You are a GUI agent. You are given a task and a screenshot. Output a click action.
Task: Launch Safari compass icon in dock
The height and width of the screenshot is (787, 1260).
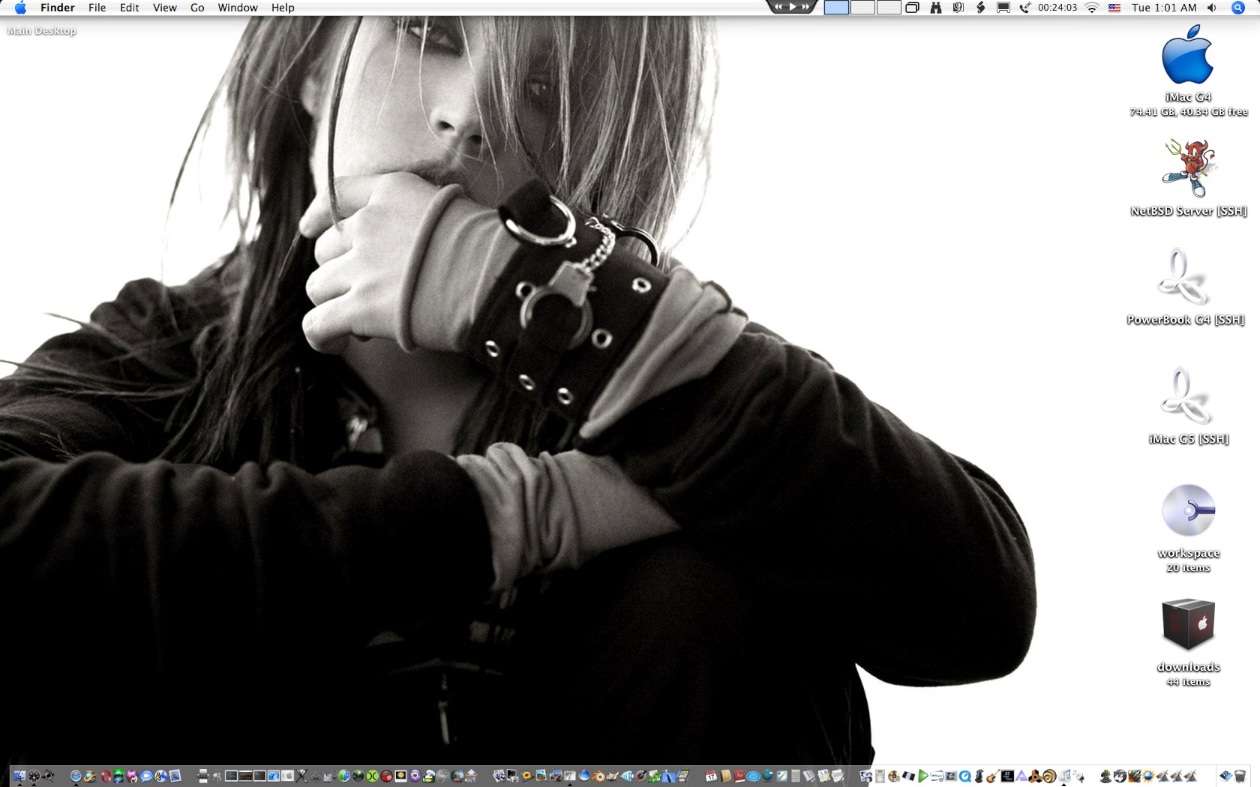point(76,775)
